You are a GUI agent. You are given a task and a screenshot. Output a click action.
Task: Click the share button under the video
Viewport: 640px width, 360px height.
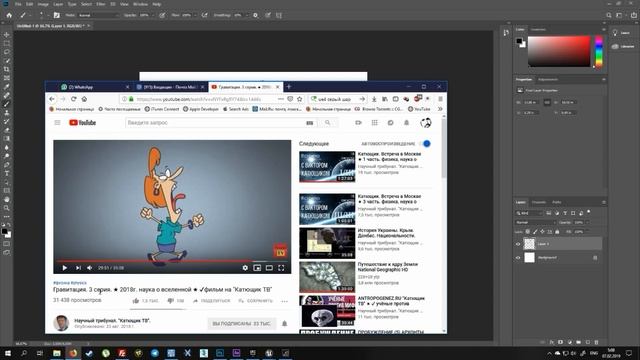pyautogui.click(x=212, y=301)
